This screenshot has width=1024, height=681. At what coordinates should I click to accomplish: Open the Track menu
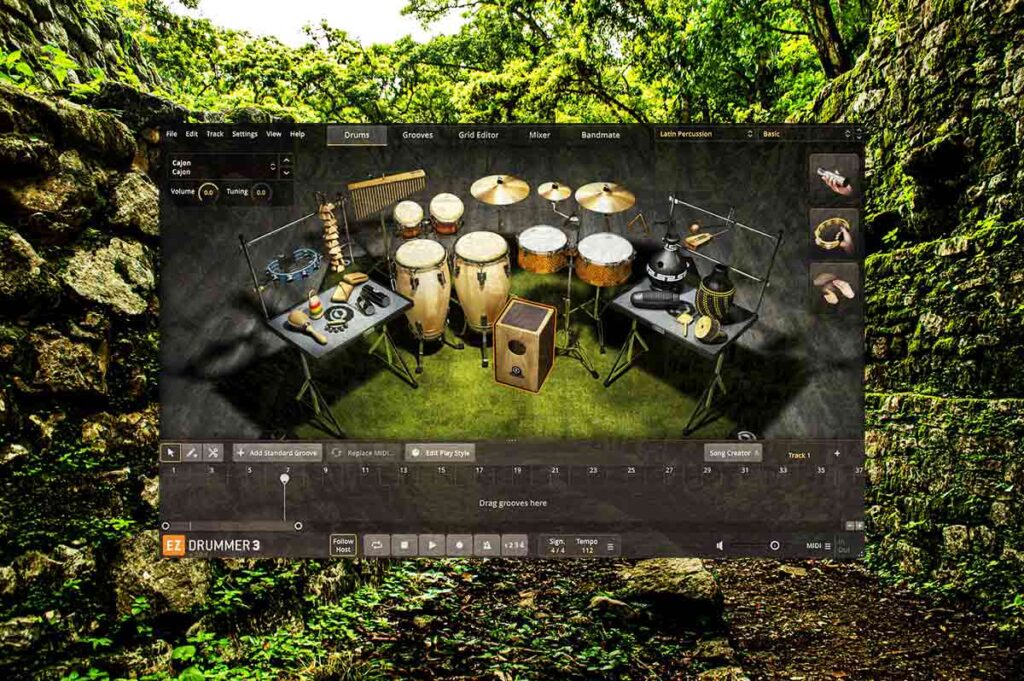(215, 134)
